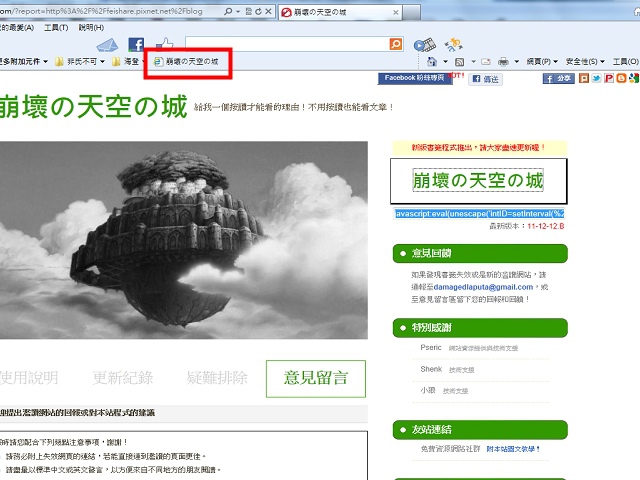This screenshot has width=640, height=480.
Task: Open the 海盜 favorites folder
Action: tap(126, 62)
